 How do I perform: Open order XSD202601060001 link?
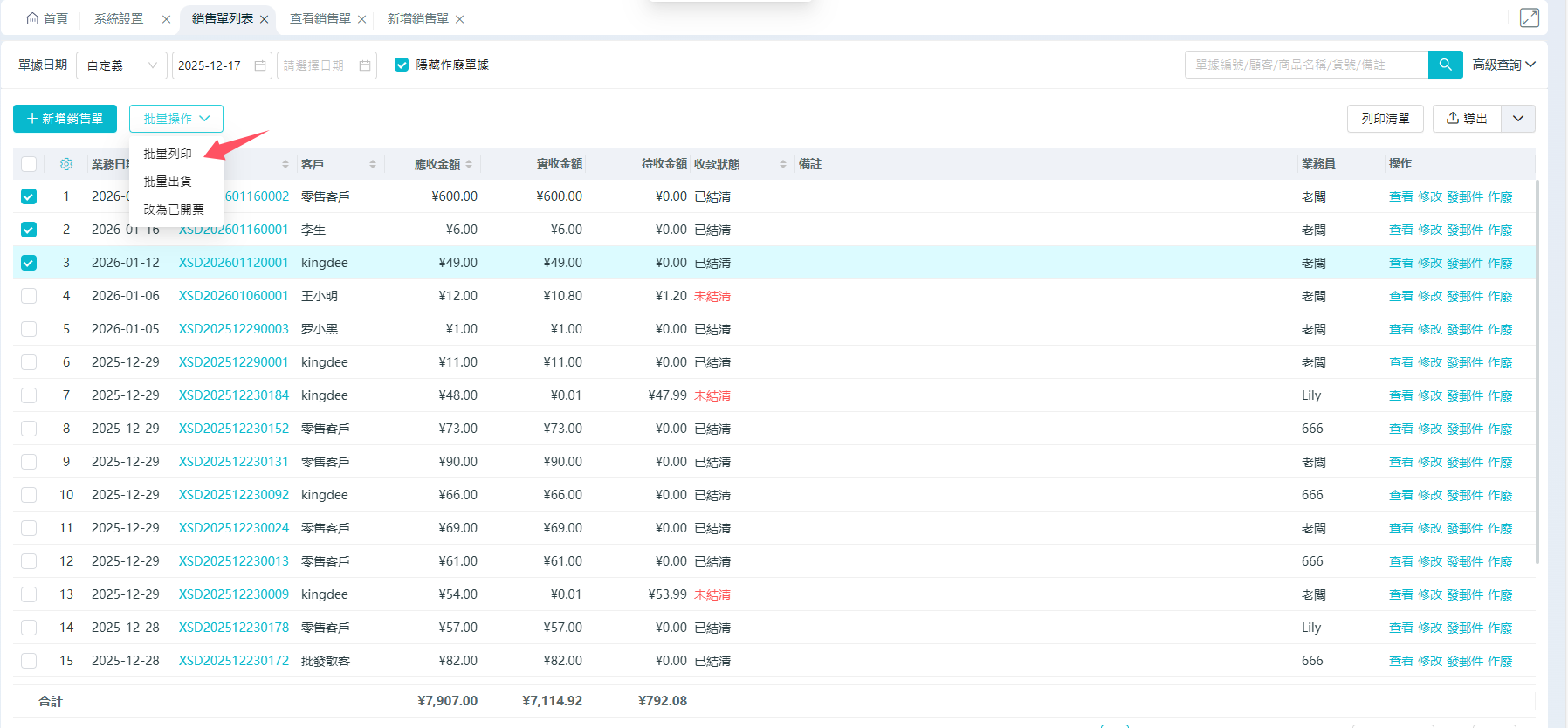pyautogui.click(x=233, y=296)
